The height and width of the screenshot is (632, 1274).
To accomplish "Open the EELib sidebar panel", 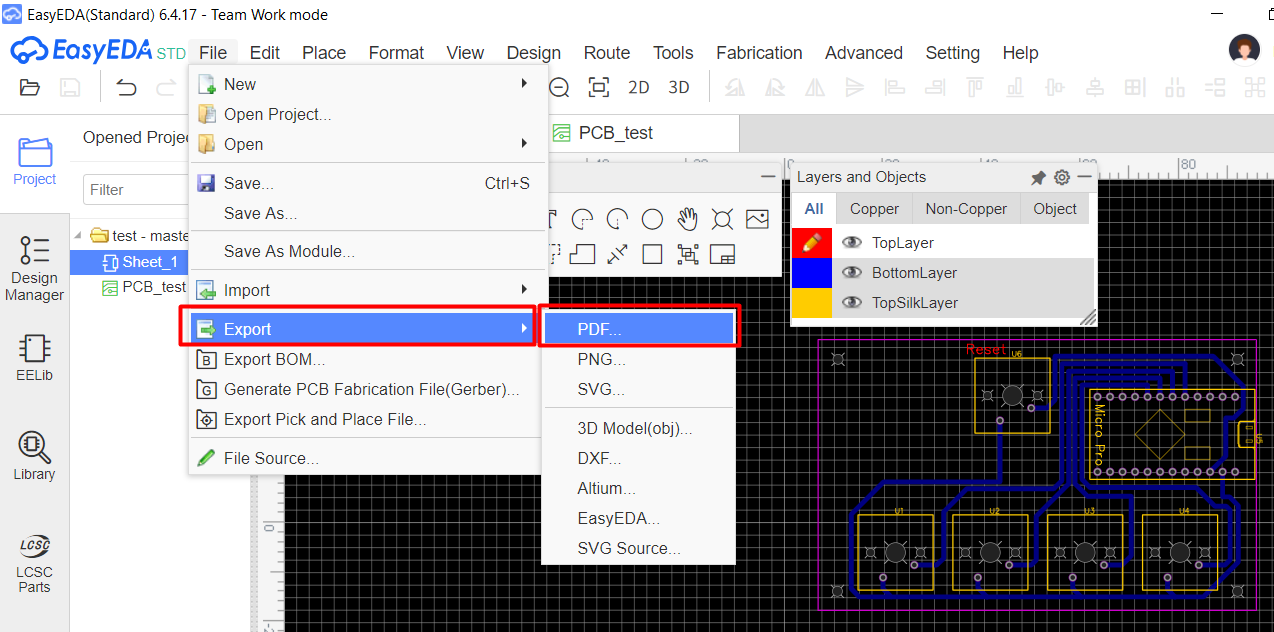I will coord(35,358).
